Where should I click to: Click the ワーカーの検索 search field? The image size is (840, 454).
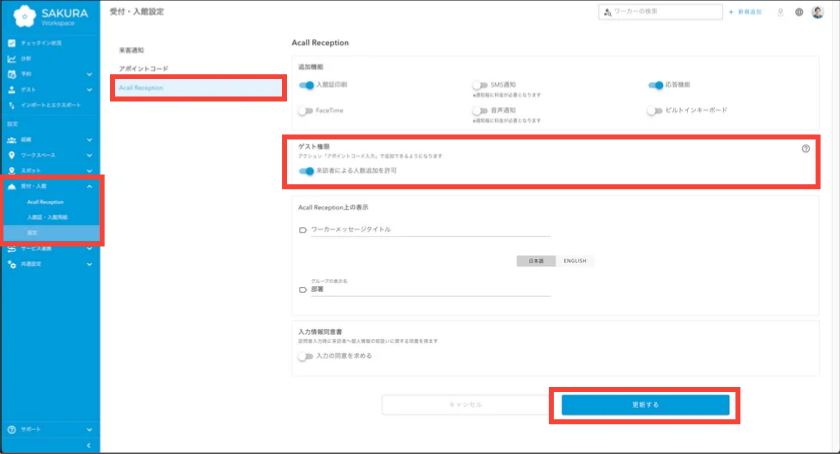tap(660, 12)
